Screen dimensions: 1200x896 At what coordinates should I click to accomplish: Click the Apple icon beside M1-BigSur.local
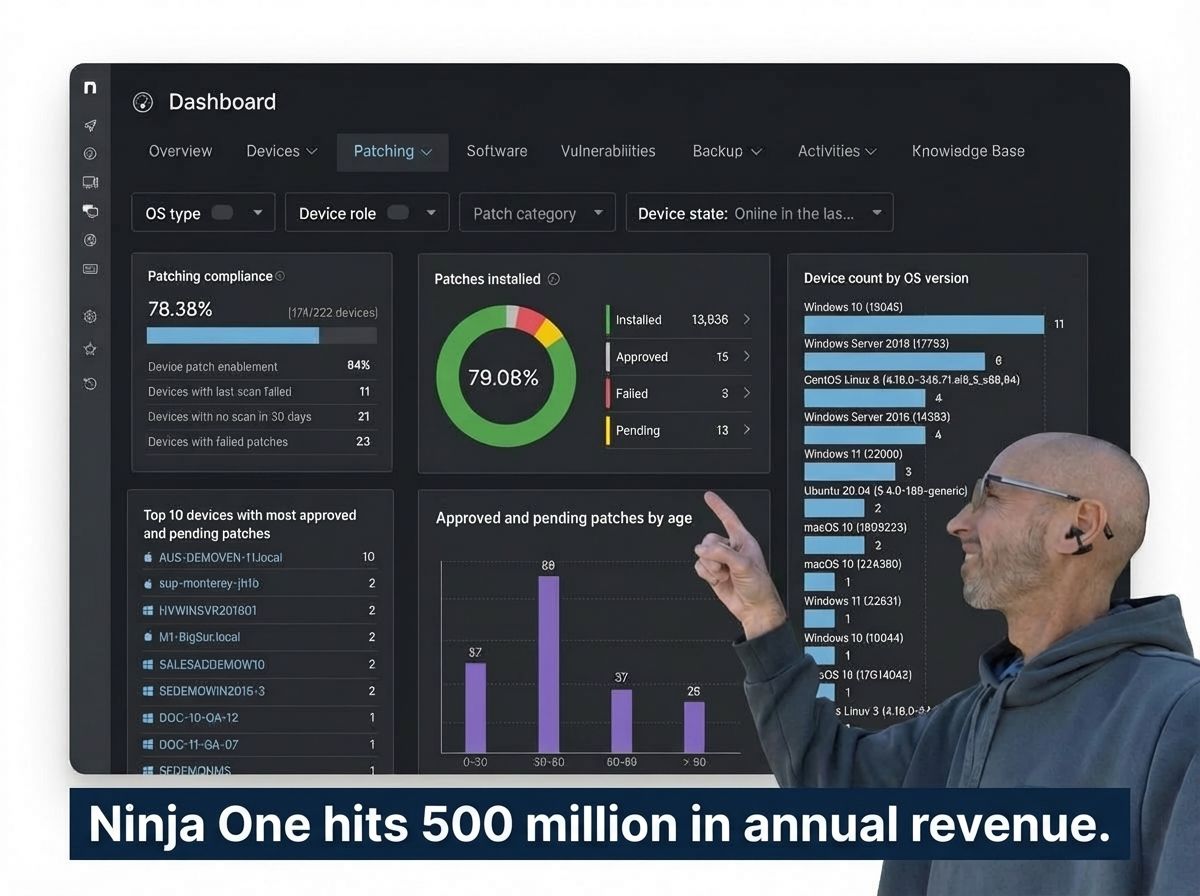point(148,637)
